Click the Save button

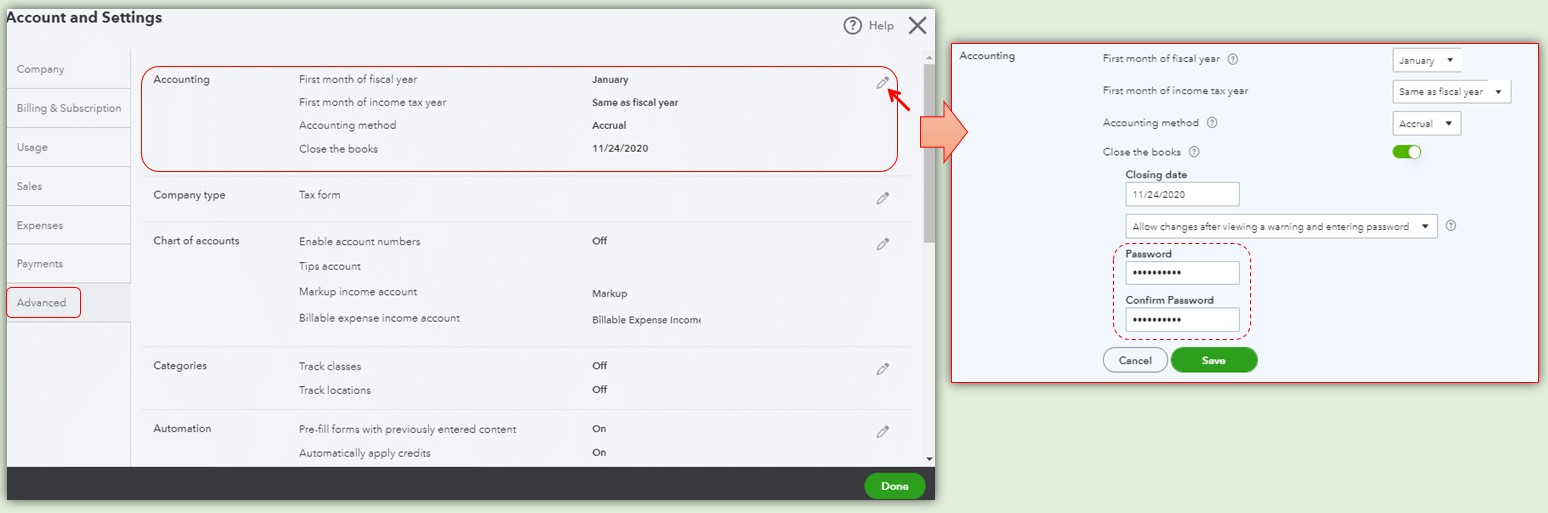pyautogui.click(x=1214, y=360)
